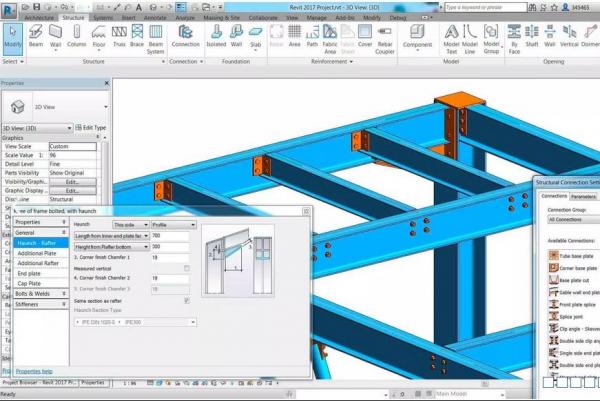Uncheck Same section as rafter

[x=186, y=299]
